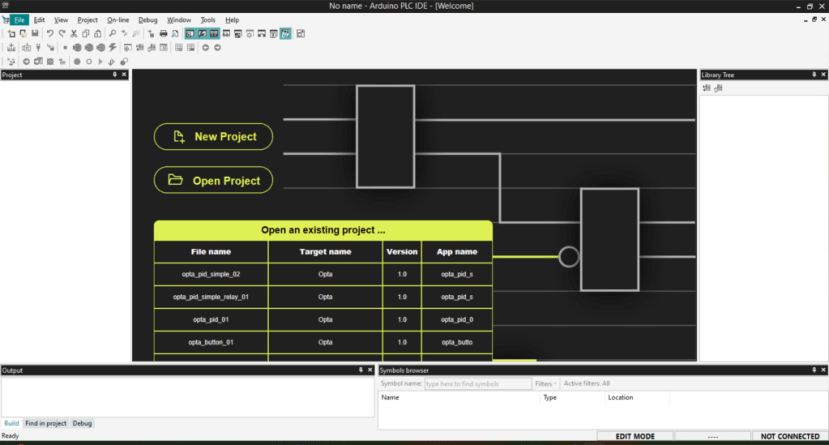Click the Save floppy disk icon
This screenshot has width=829, height=445.
35,34
